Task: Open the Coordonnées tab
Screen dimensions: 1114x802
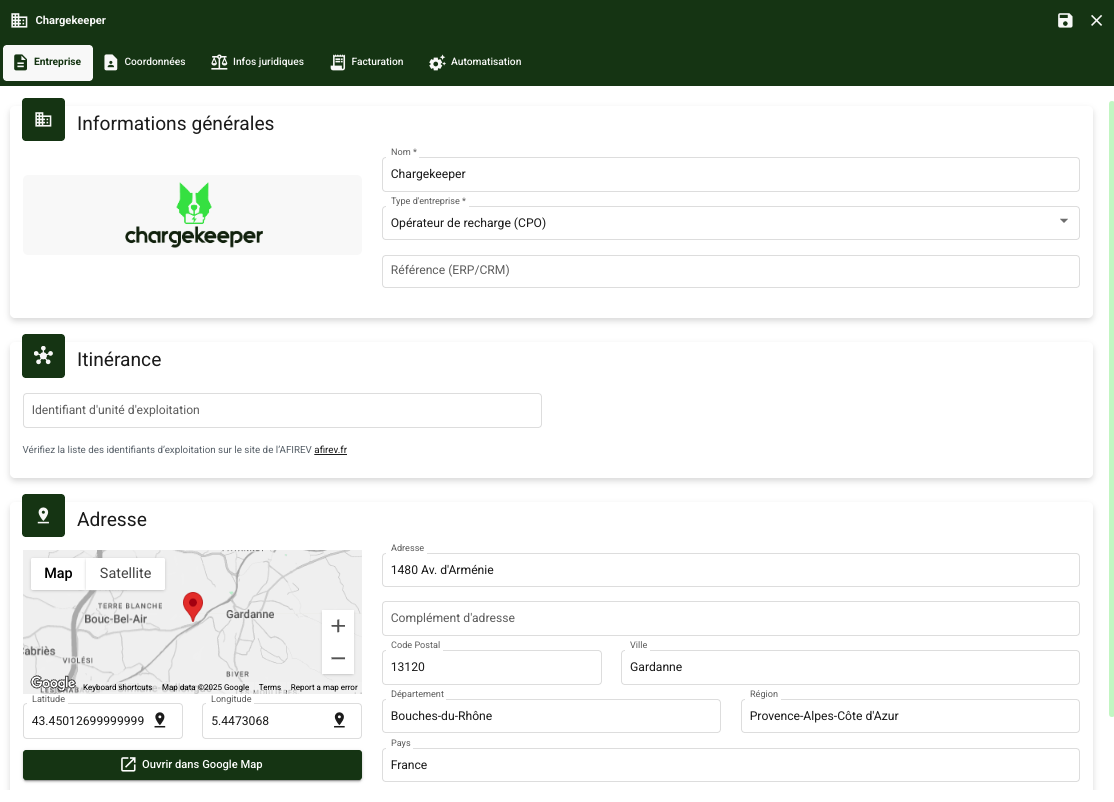Action: [145, 62]
